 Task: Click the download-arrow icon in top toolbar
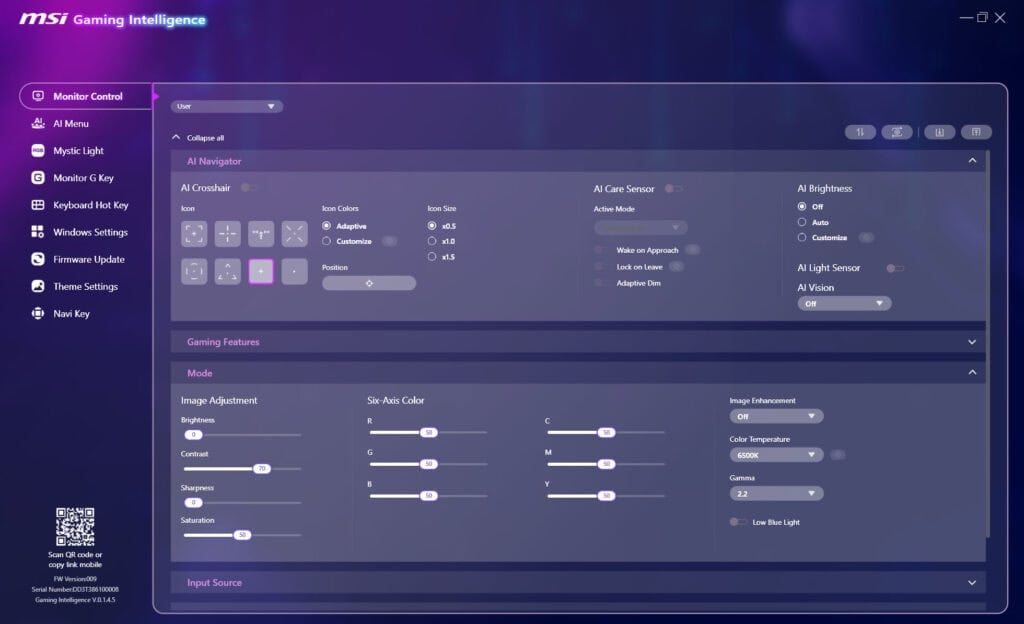[938, 132]
